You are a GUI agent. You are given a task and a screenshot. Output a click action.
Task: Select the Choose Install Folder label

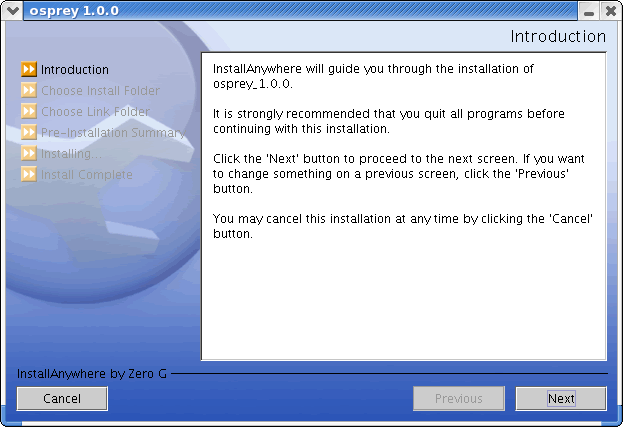point(100,91)
